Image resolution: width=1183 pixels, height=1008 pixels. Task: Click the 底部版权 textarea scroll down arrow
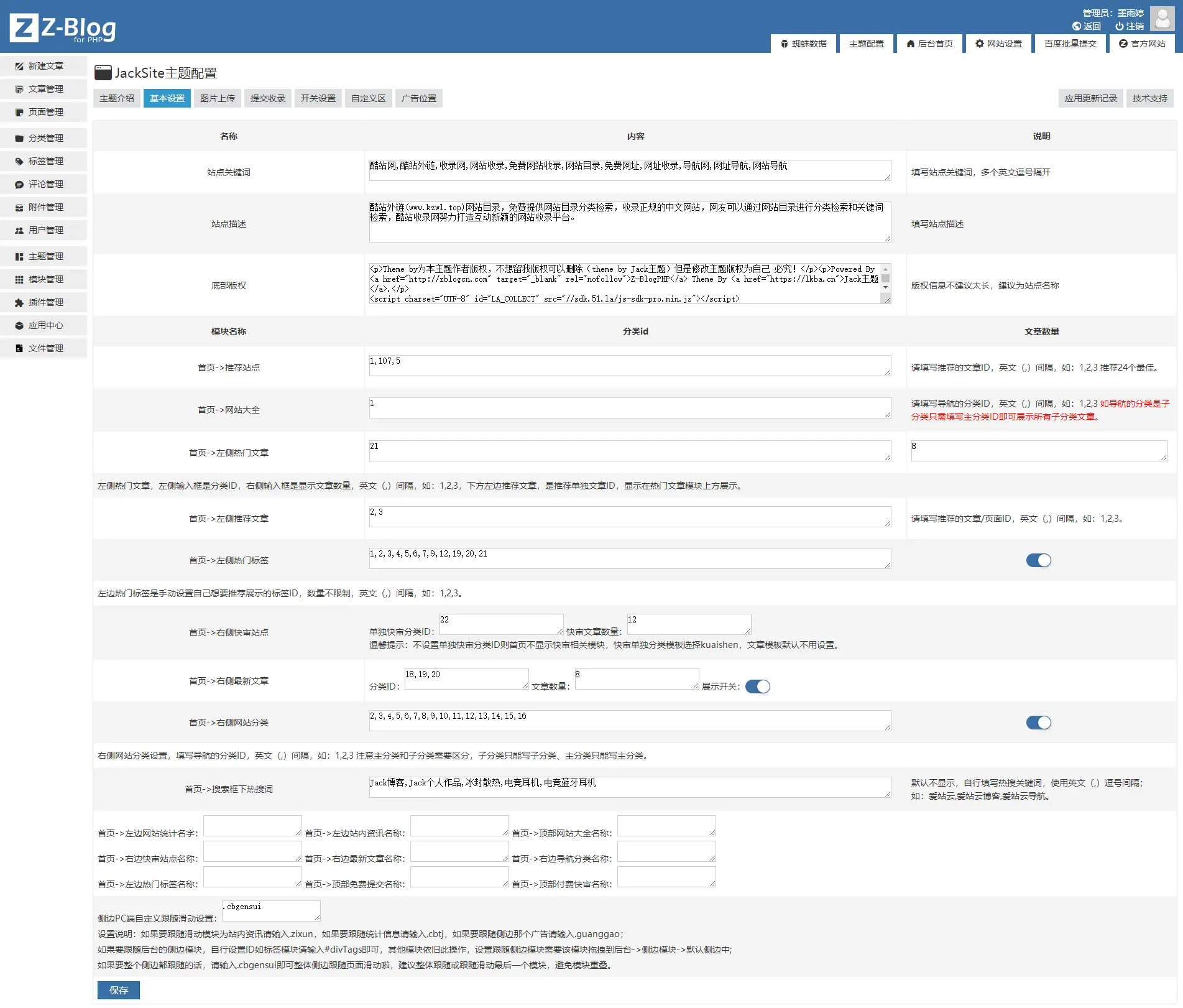(x=886, y=287)
